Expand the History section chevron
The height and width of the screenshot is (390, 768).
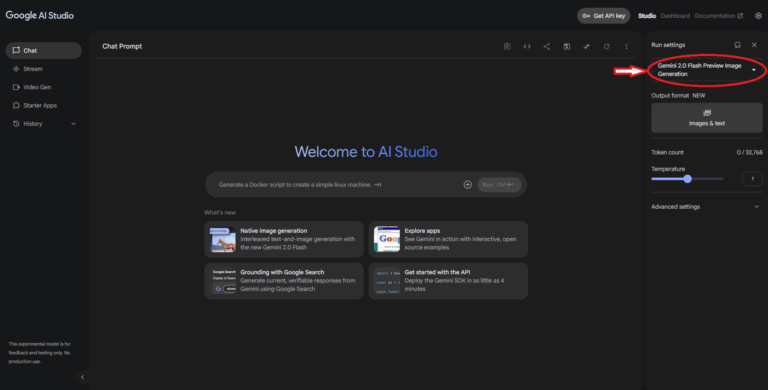[73, 124]
